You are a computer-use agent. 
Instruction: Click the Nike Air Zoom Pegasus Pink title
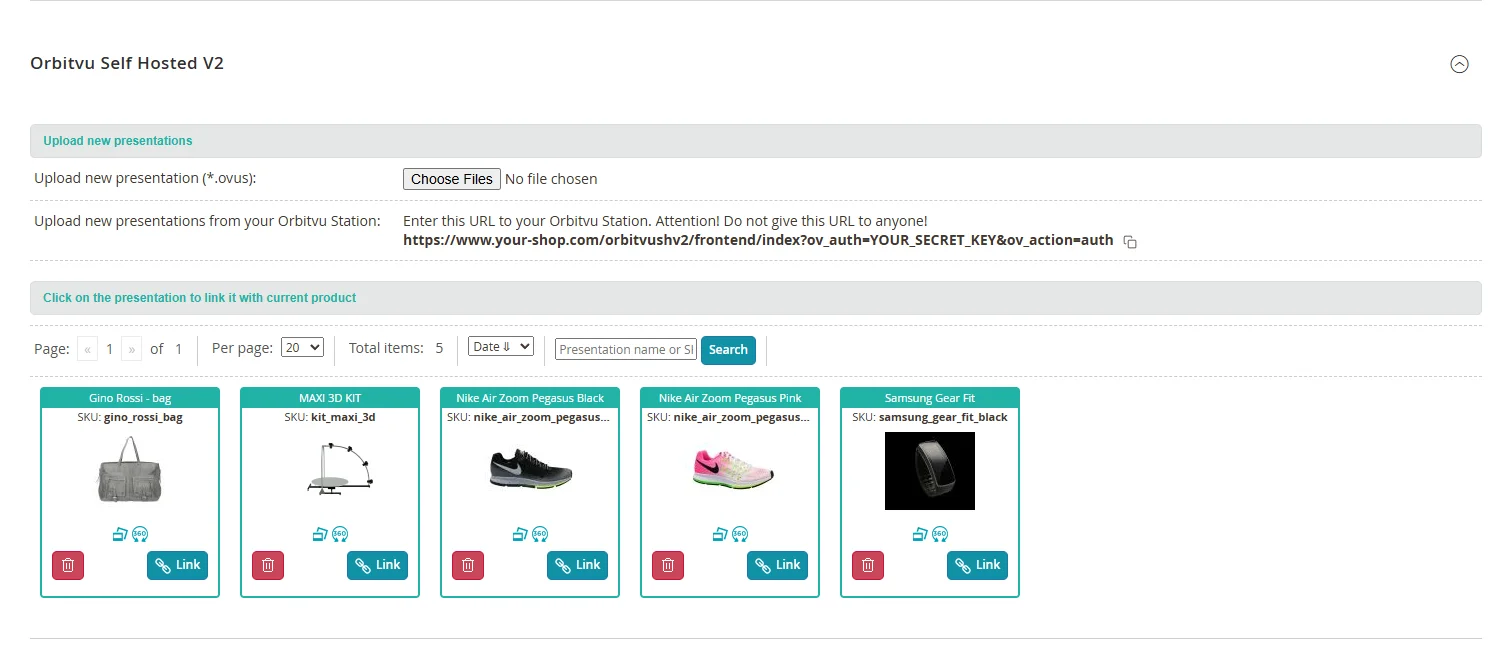(x=730, y=398)
